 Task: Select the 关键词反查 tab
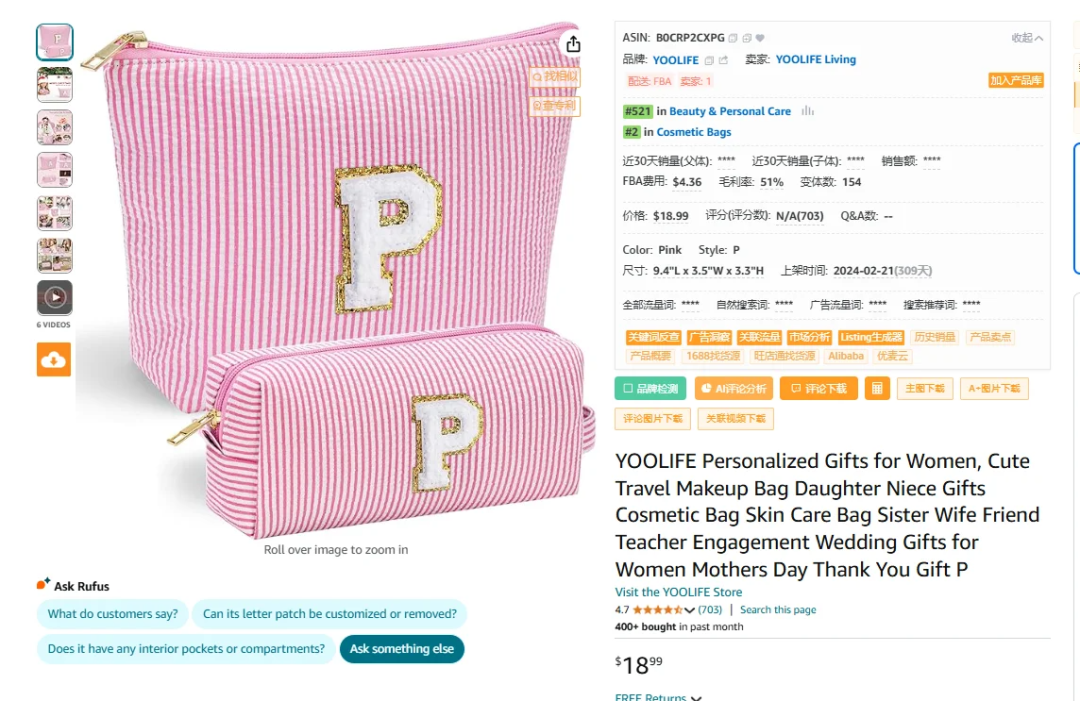pos(654,337)
